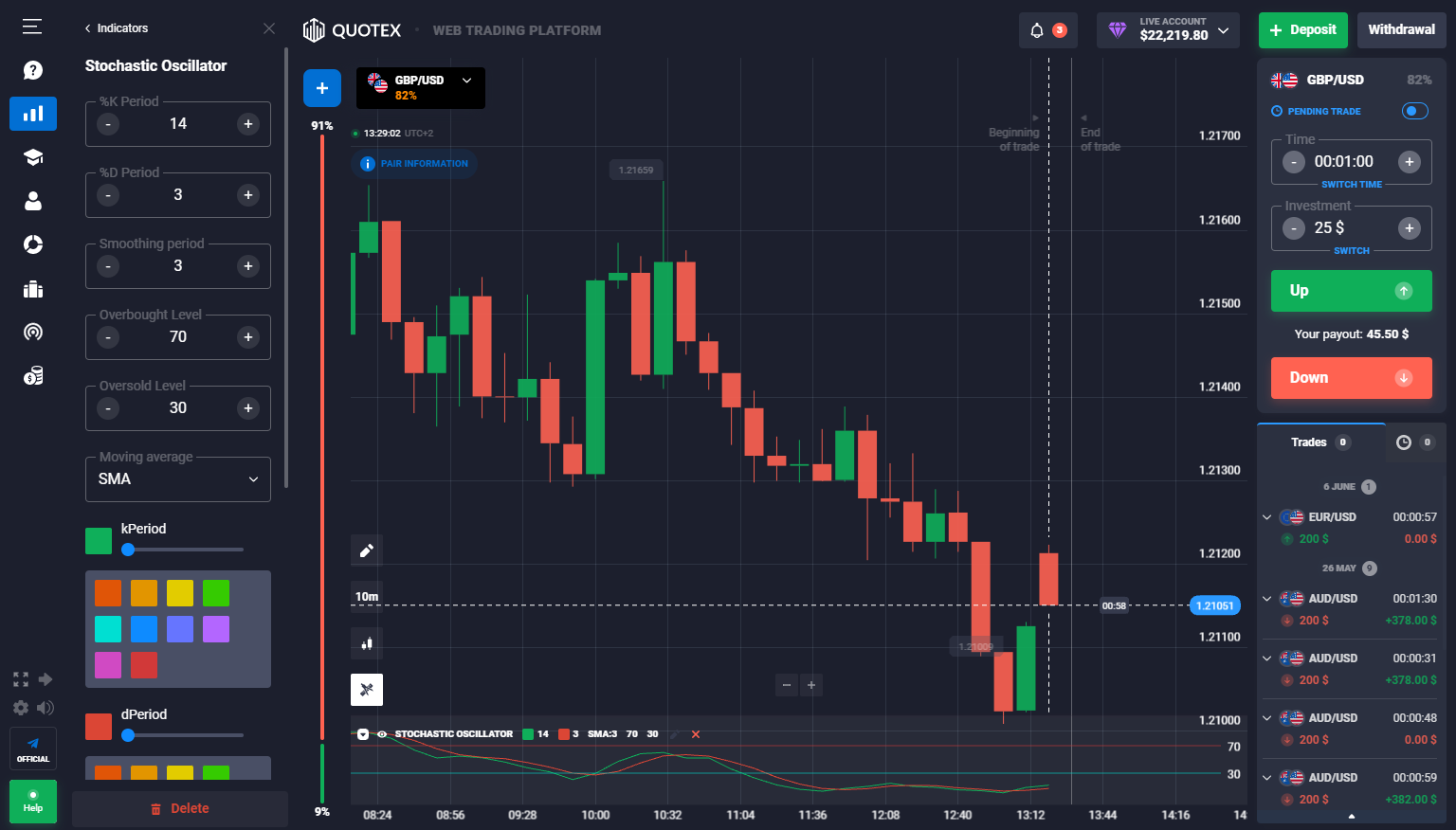The image size is (1456, 830).
Task: Click the Investment 25 $ field
Action: pos(1352,228)
